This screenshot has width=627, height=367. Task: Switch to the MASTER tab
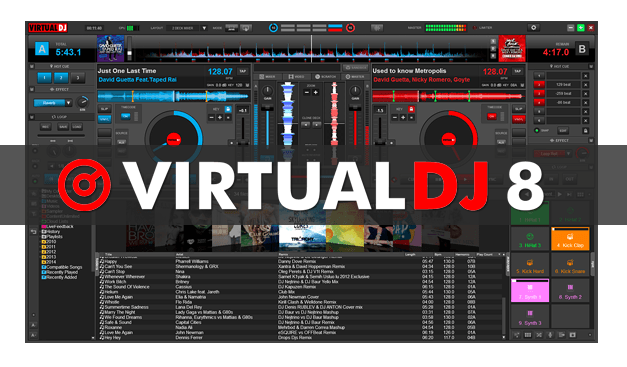pyautogui.click(x=355, y=76)
